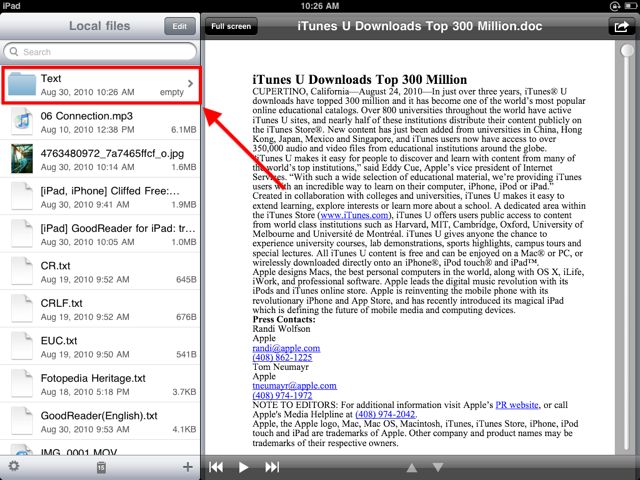Expand Text folder with the chevron

190,84
